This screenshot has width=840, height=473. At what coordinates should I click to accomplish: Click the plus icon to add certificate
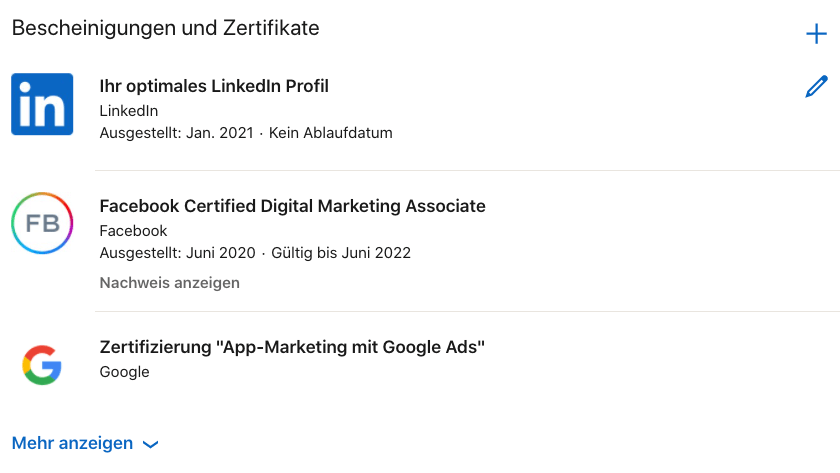coord(816,34)
